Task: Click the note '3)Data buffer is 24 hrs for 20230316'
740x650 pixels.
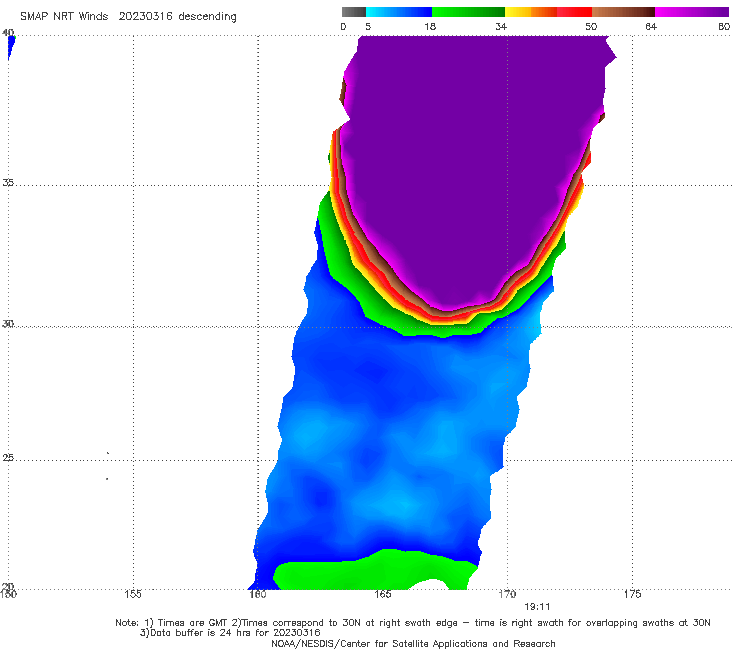Action: pyautogui.click(x=230, y=633)
